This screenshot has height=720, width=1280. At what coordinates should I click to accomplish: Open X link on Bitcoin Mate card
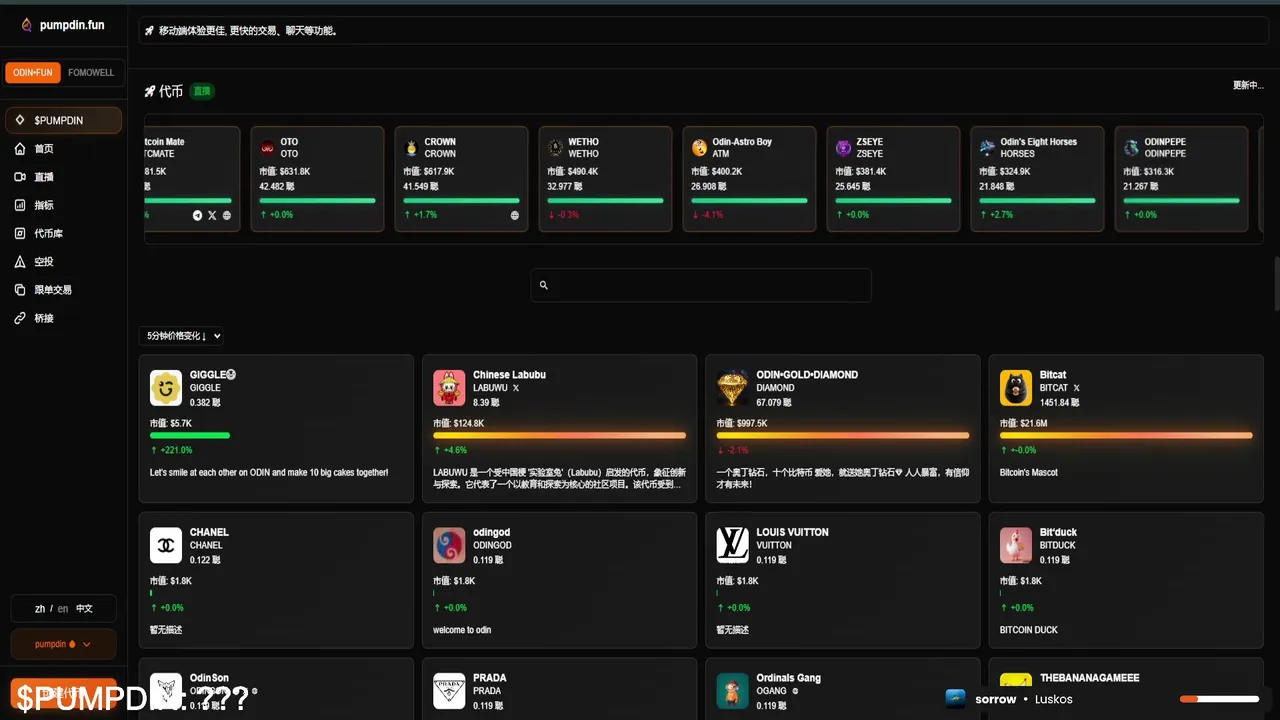tap(212, 215)
